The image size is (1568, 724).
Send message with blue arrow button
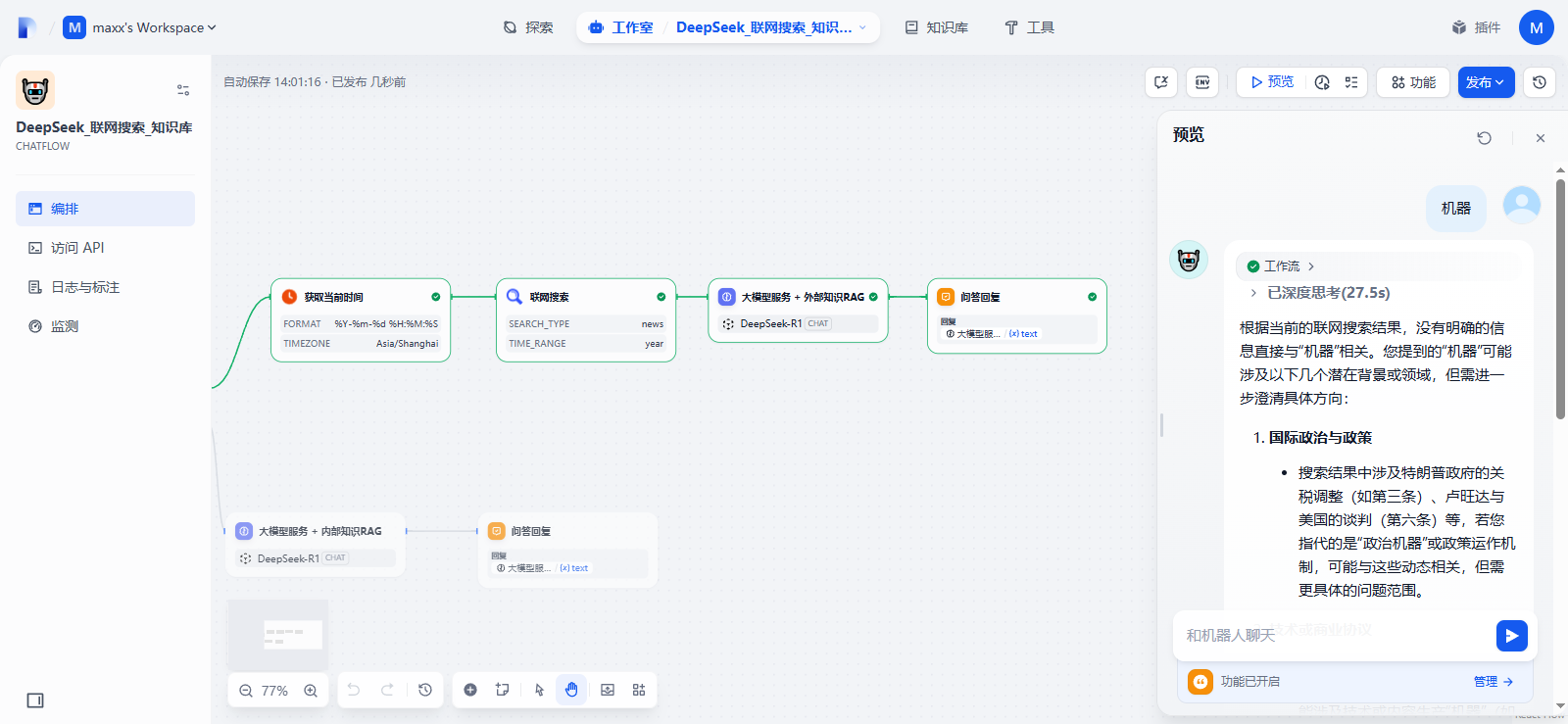(1512, 636)
